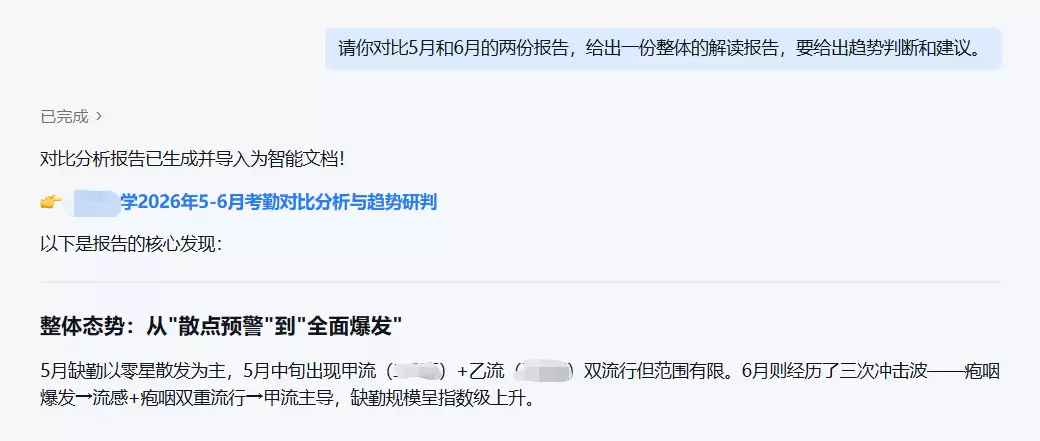Click the 对比分析报告已生成 confirmation text

[x=192, y=160]
